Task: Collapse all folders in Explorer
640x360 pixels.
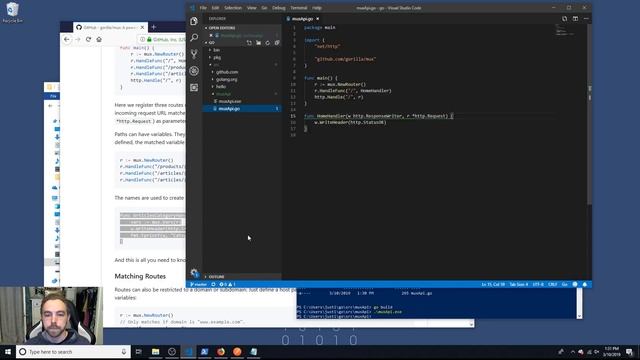Action: [x=277, y=42]
